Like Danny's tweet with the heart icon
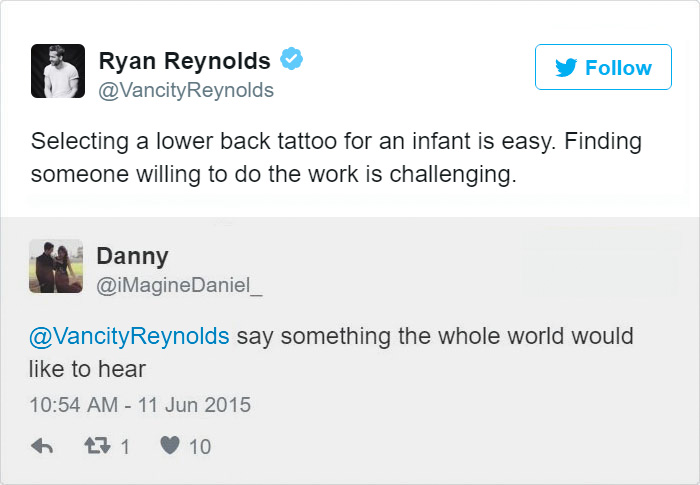 click(170, 447)
